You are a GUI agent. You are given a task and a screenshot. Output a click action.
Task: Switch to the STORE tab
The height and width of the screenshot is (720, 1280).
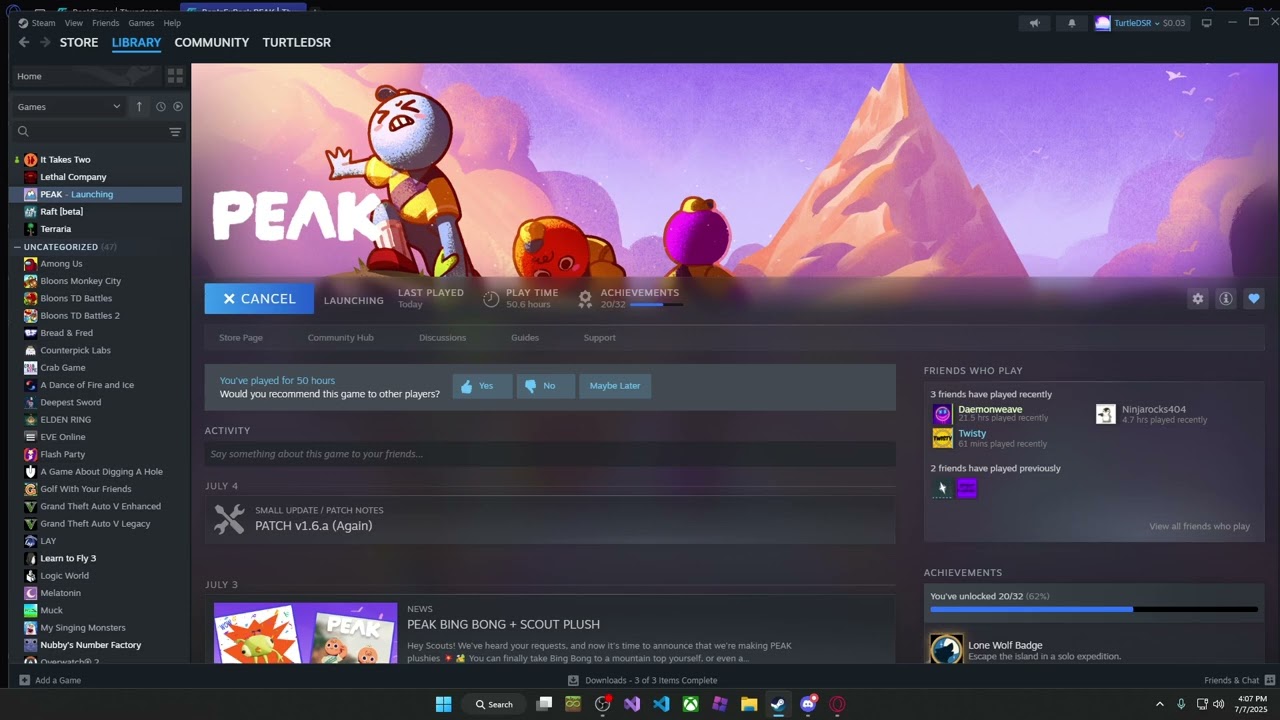click(79, 42)
